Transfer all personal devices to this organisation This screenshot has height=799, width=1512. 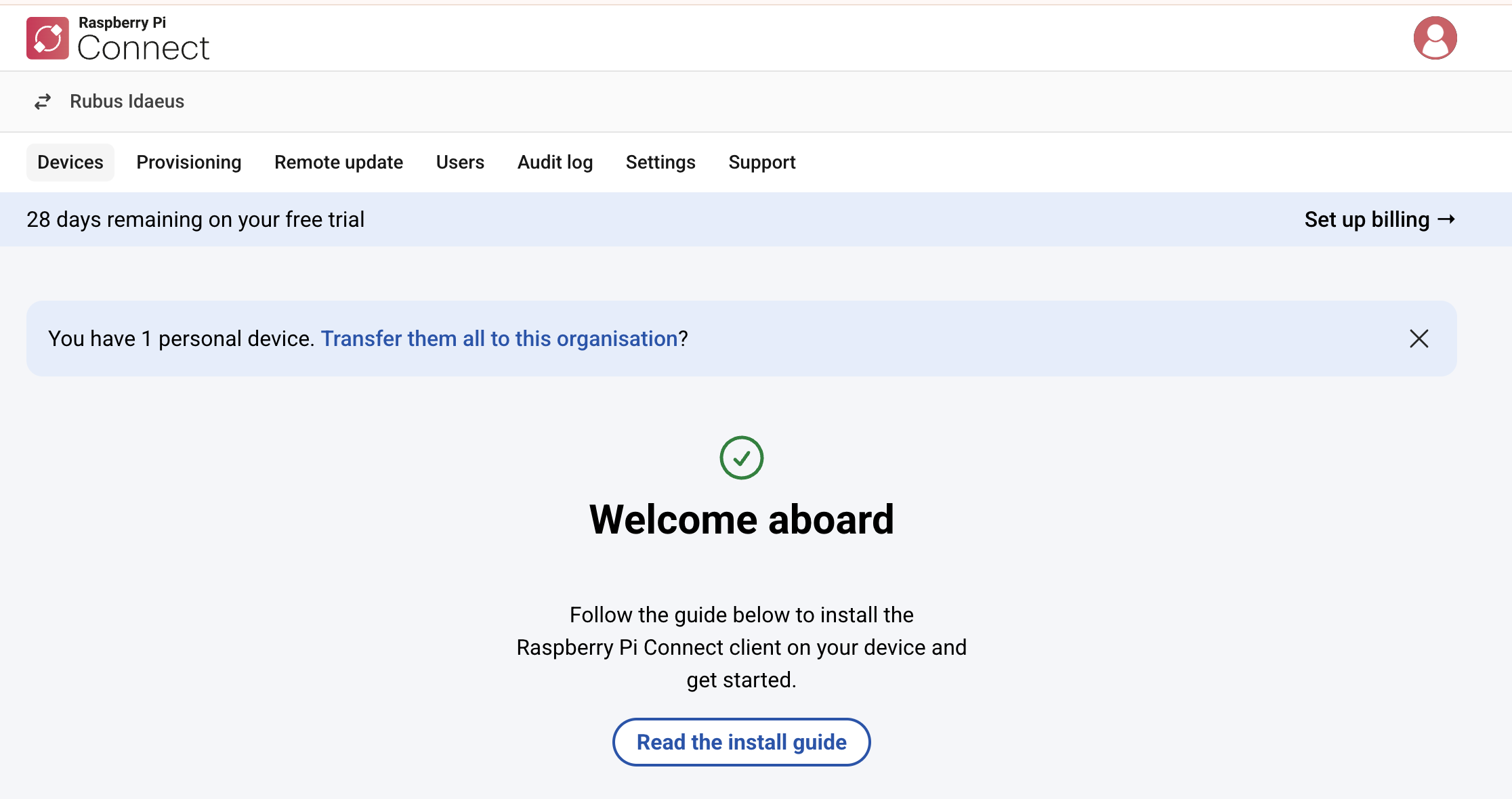tap(499, 339)
